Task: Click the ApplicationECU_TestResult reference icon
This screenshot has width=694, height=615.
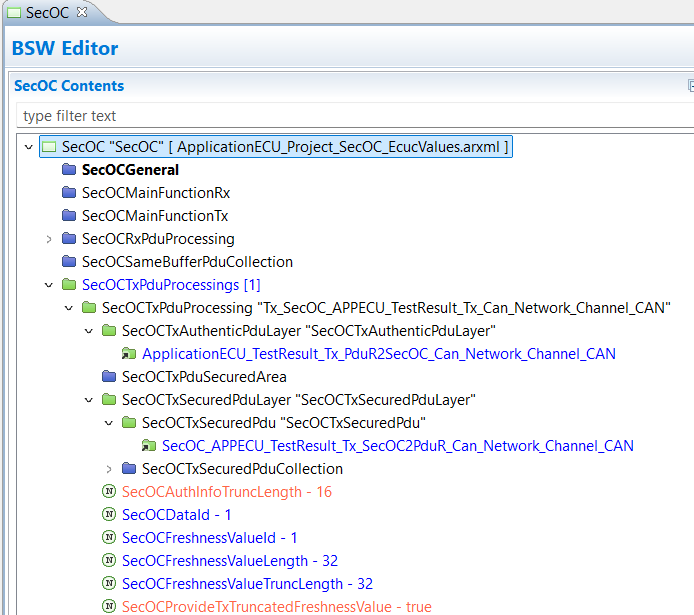Action: click(x=129, y=354)
